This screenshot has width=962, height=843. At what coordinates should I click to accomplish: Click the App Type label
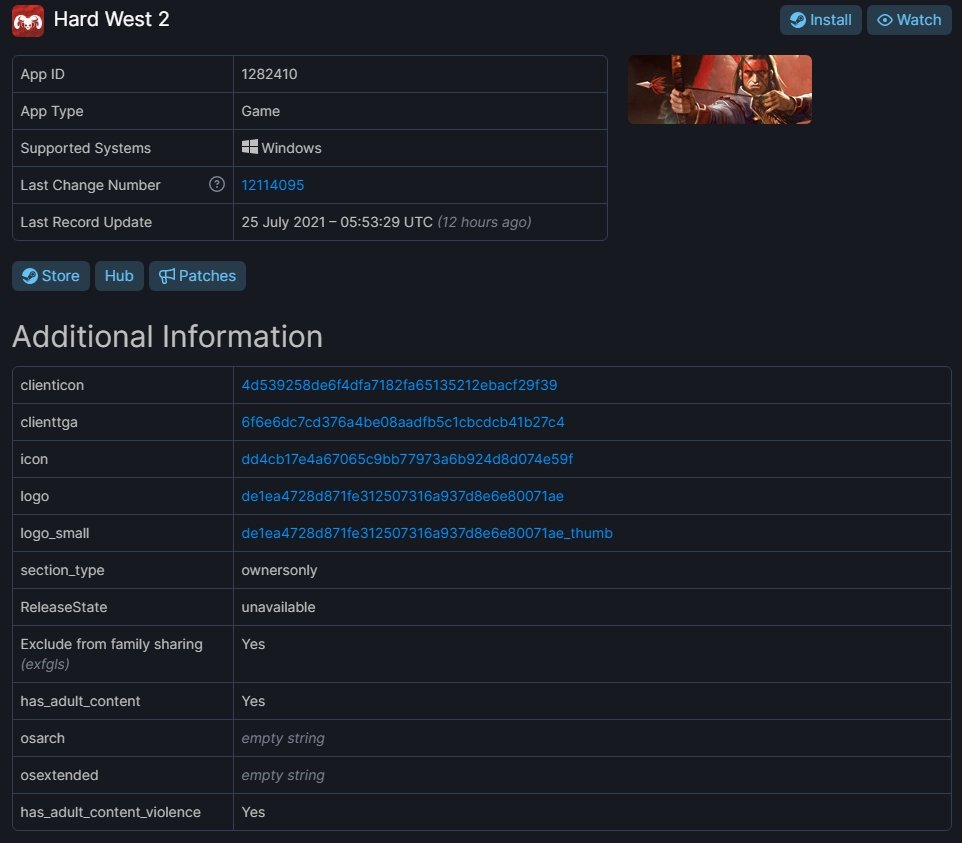52,111
